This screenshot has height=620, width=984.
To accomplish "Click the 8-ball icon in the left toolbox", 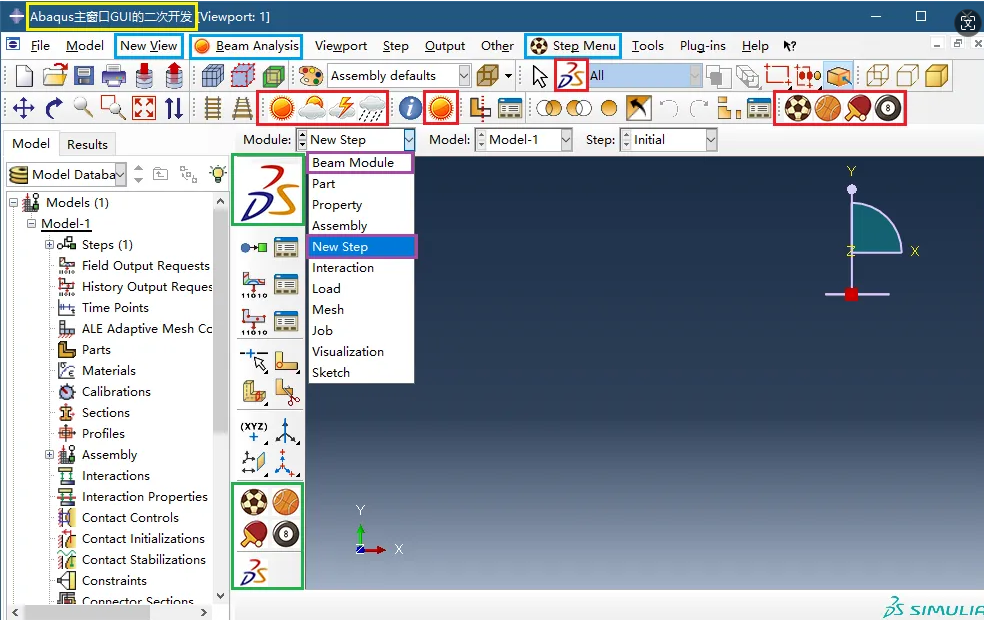I will [x=286, y=534].
